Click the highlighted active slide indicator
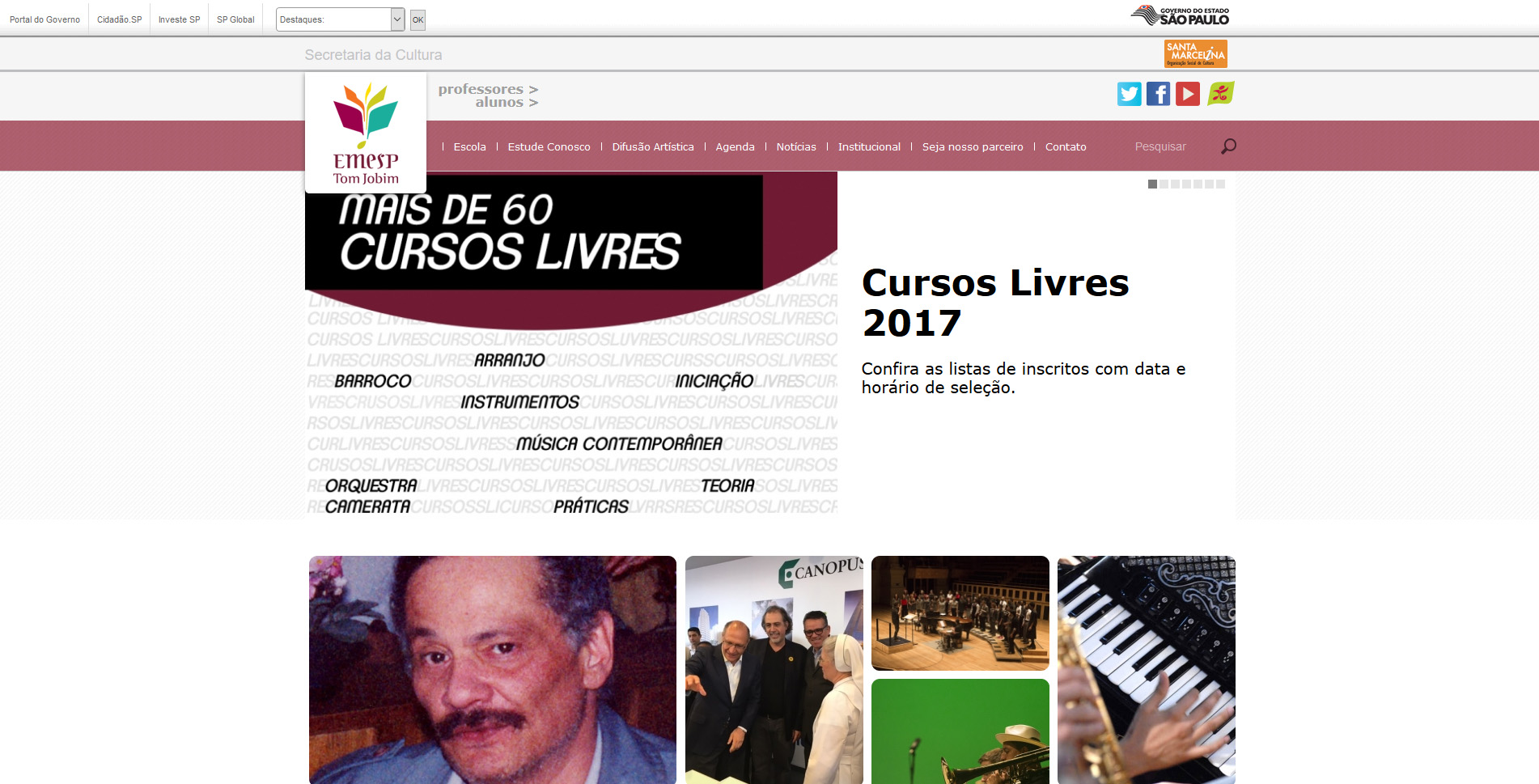This screenshot has height=784, width=1539. pyautogui.click(x=1152, y=184)
